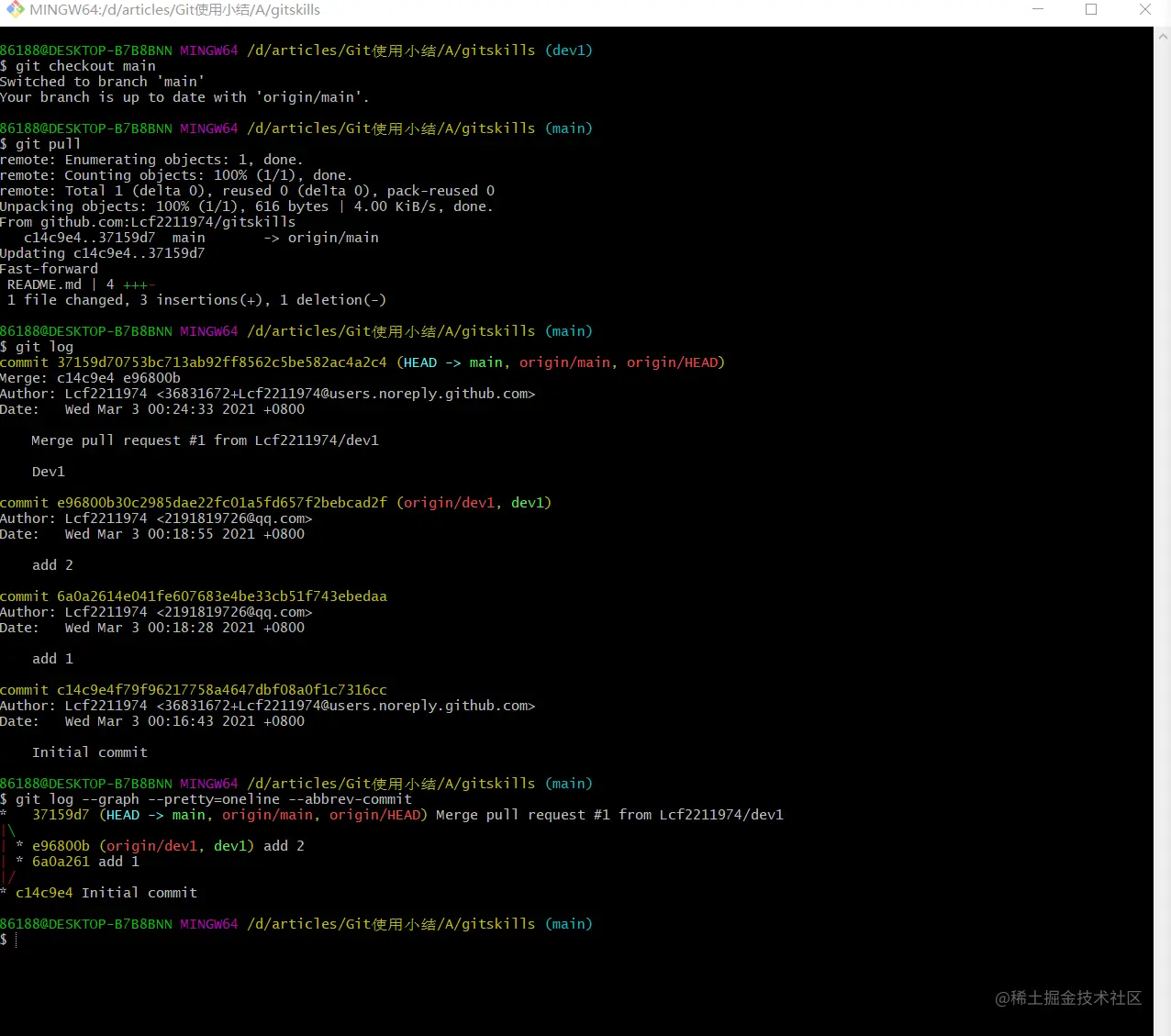
Task: Click the '$ git log' command line
Action: coord(37,347)
